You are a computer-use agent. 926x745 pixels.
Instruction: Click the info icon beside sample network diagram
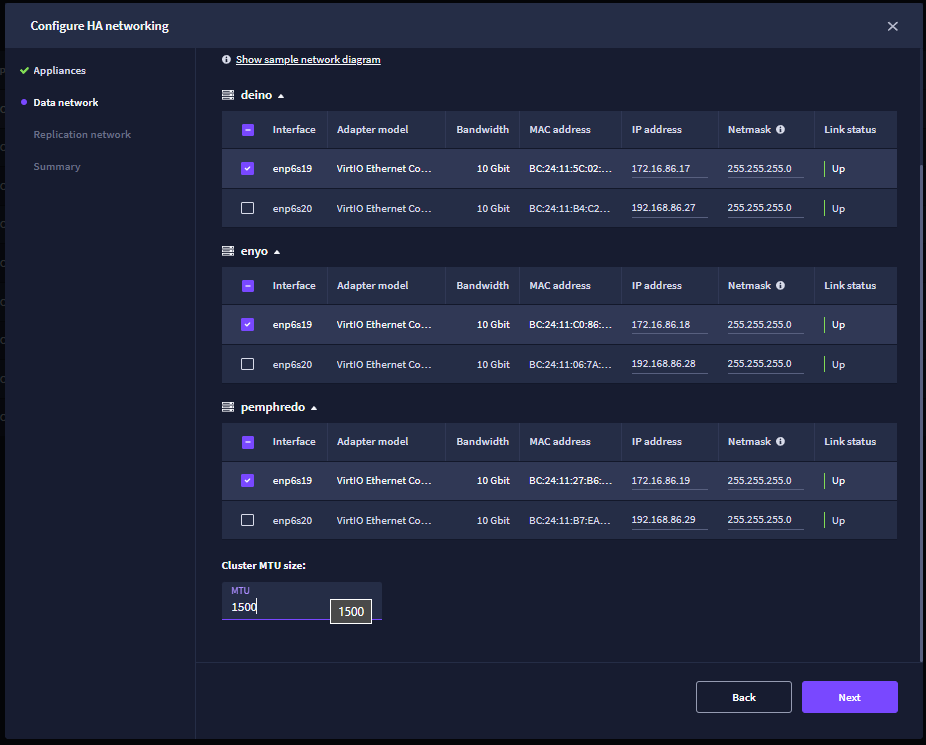tap(226, 60)
